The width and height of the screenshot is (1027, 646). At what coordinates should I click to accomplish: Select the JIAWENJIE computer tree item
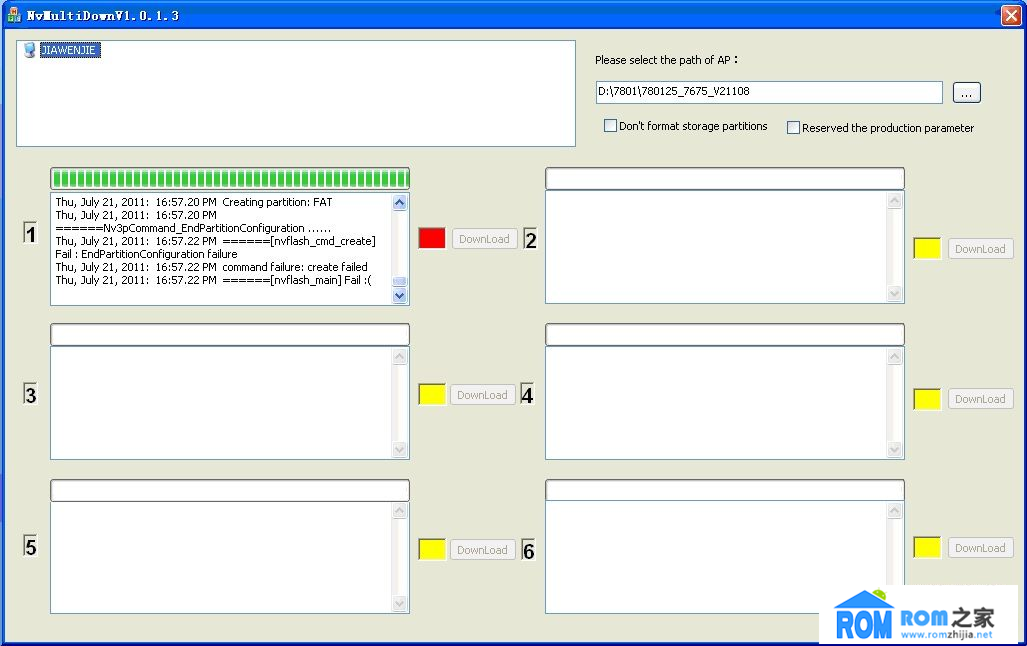(x=70, y=50)
